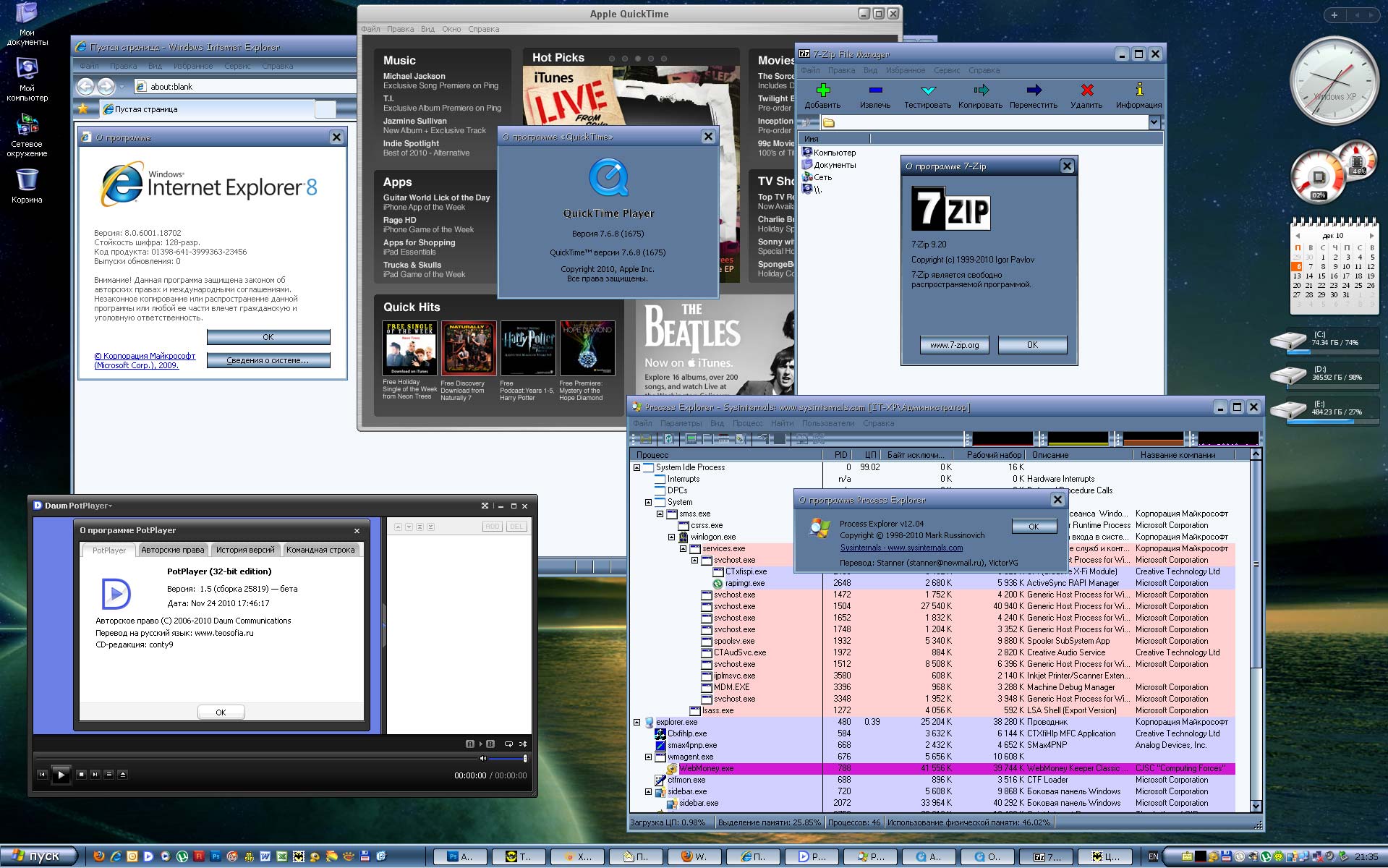The width and height of the screenshot is (1388, 868).
Task: Collapse the System Idle Process tree node
Action: [x=637, y=468]
